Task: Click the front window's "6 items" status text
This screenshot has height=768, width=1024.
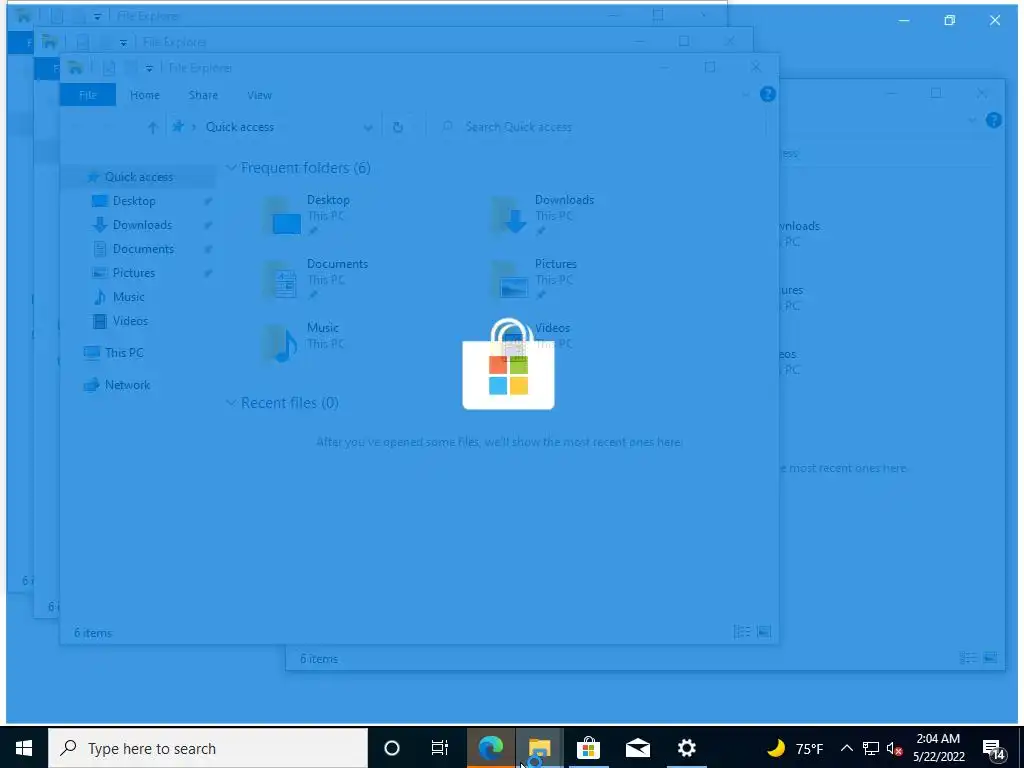Action: point(93,633)
